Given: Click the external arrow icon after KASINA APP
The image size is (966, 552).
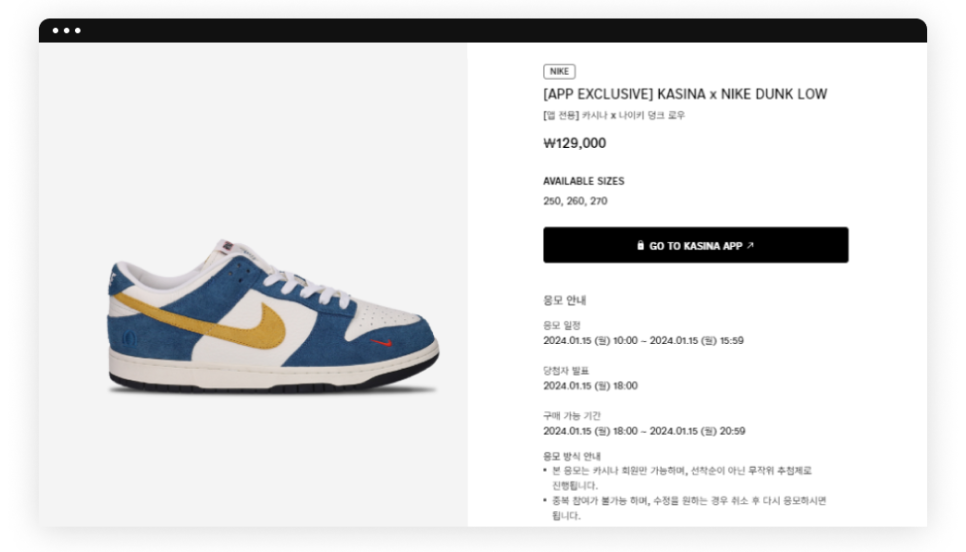Looking at the screenshot, I should click(750, 245).
